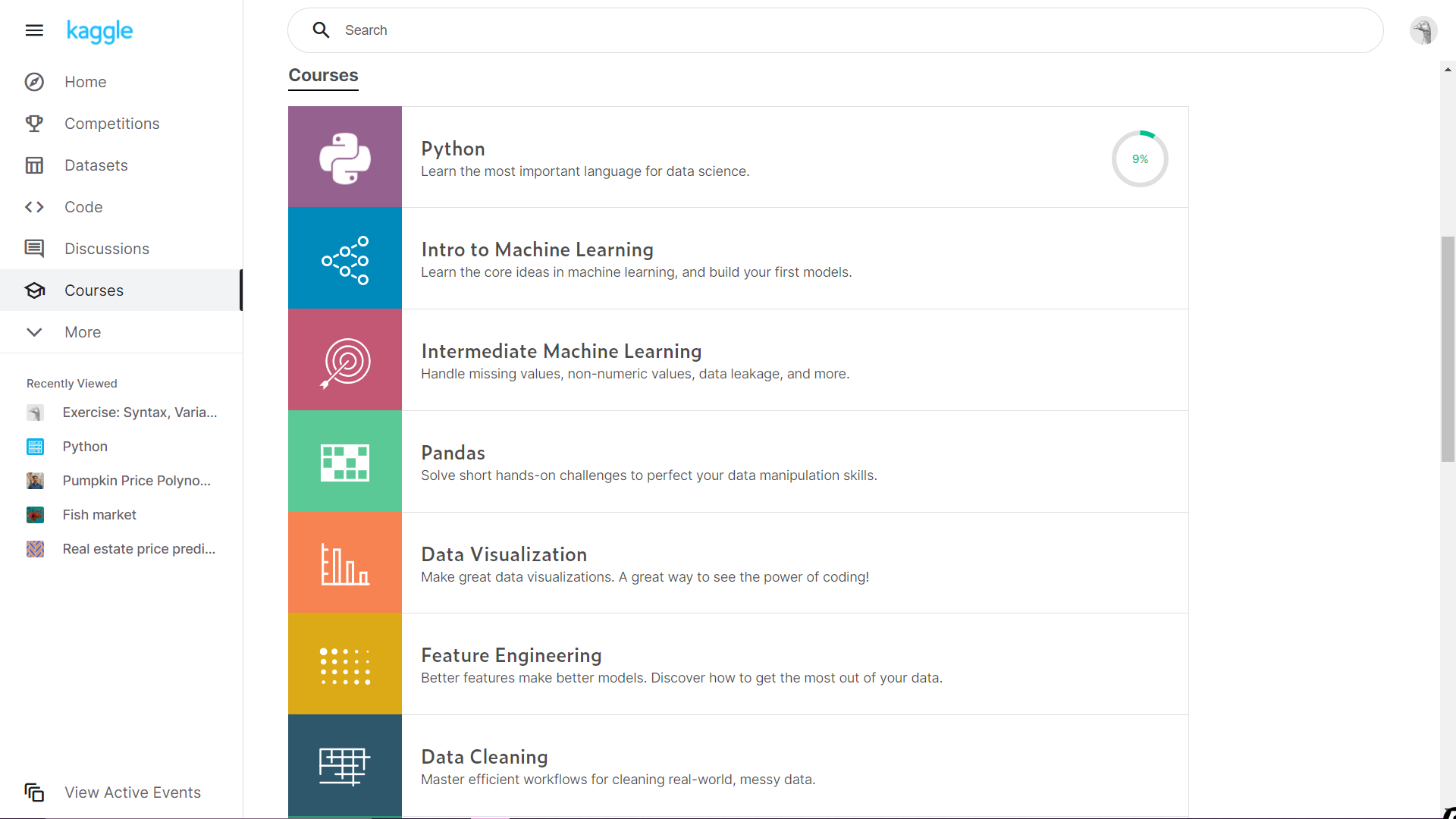
Task: Toggle the hamburger sidebar menu
Action: 34,30
